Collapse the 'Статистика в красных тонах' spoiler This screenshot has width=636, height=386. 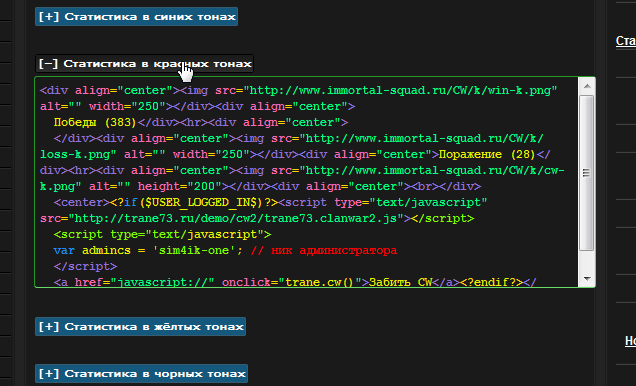point(144,64)
